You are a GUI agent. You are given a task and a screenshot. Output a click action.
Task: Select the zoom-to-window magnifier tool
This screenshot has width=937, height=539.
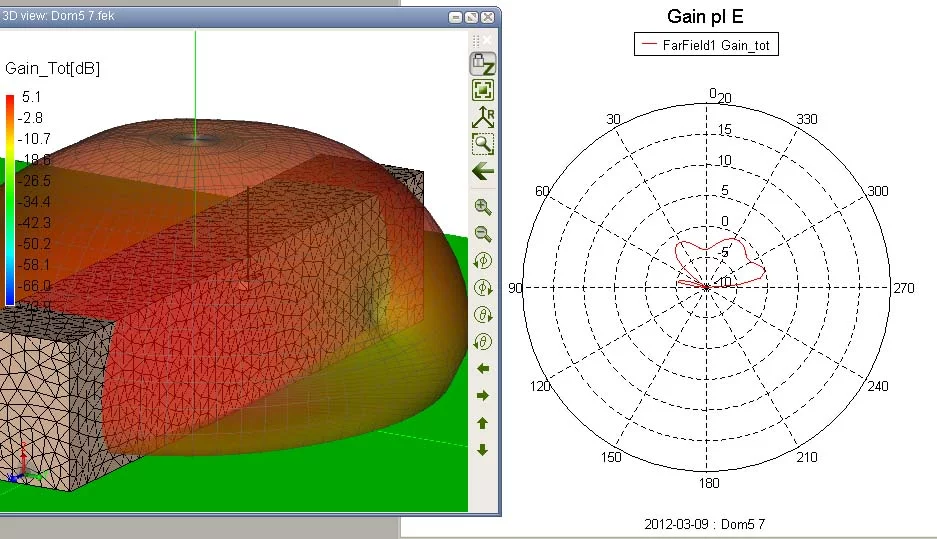pos(483,144)
